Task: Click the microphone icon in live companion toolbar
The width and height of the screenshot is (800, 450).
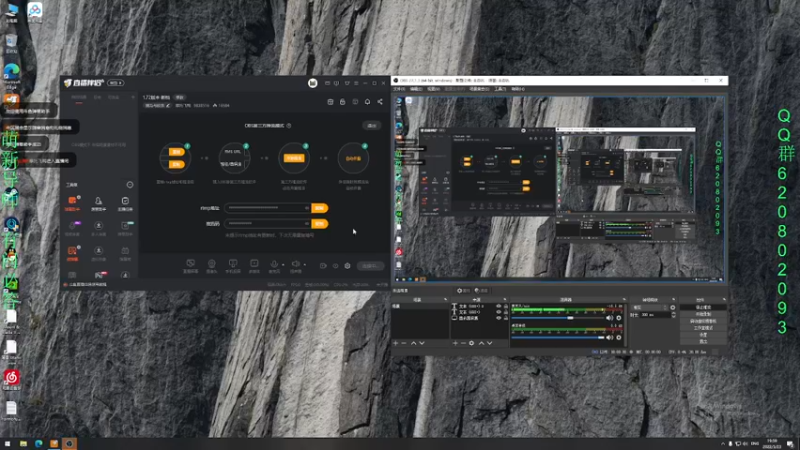Action: point(274,264)
